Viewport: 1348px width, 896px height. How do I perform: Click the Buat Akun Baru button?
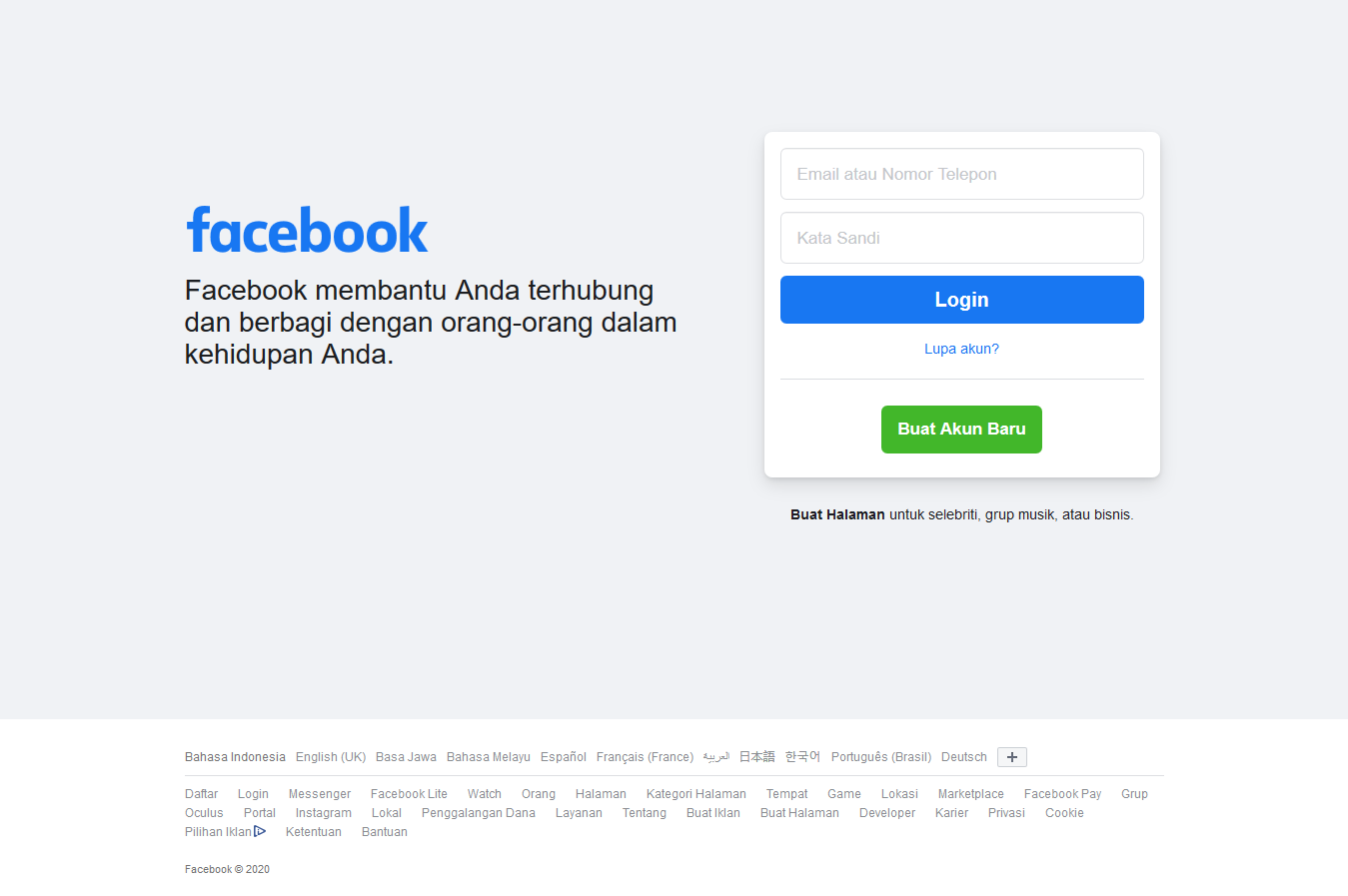click(961, 430)
